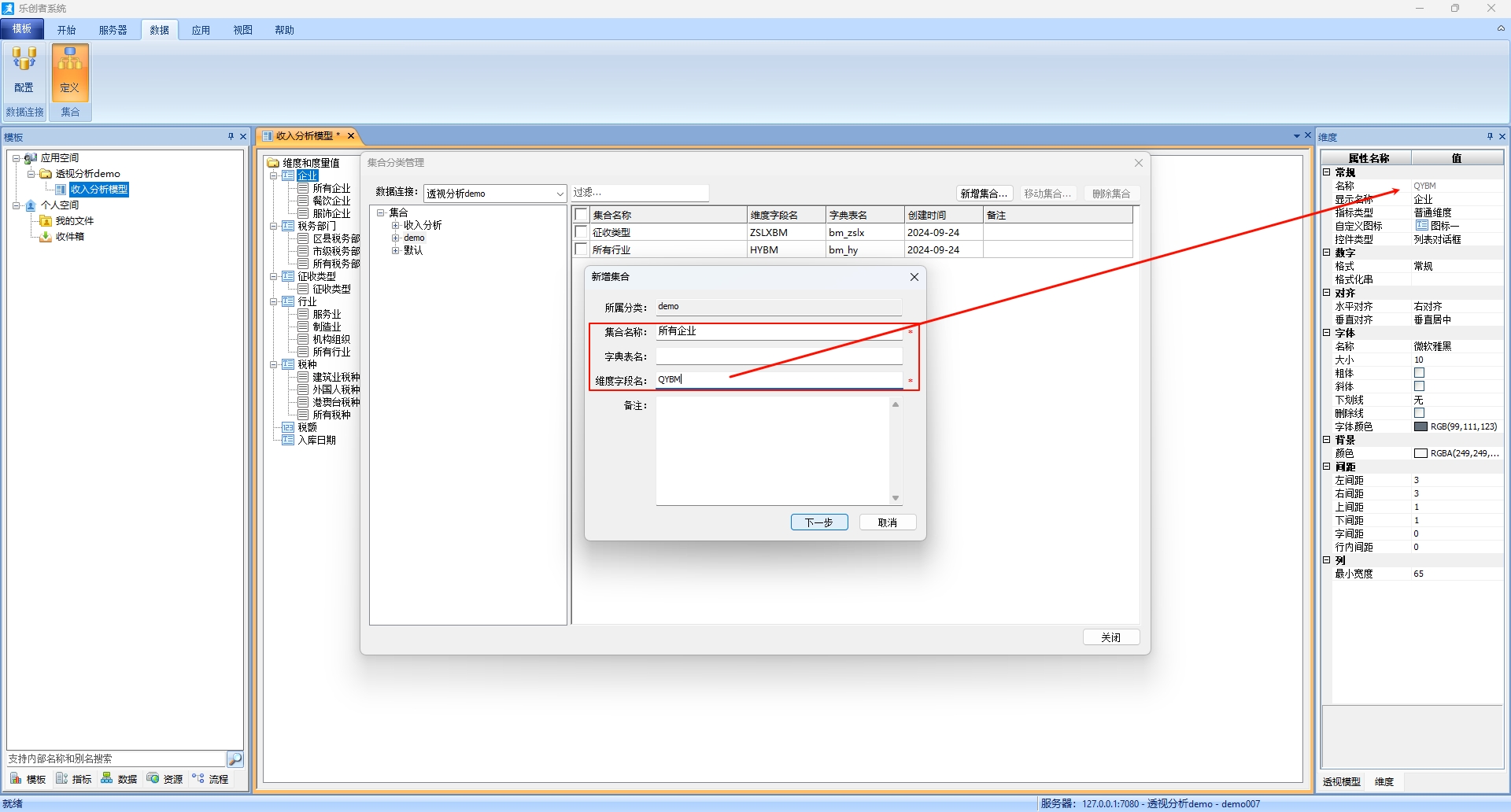Click the 字典表名 input field
Screen dimensions: 1511x812
[778, 356]
